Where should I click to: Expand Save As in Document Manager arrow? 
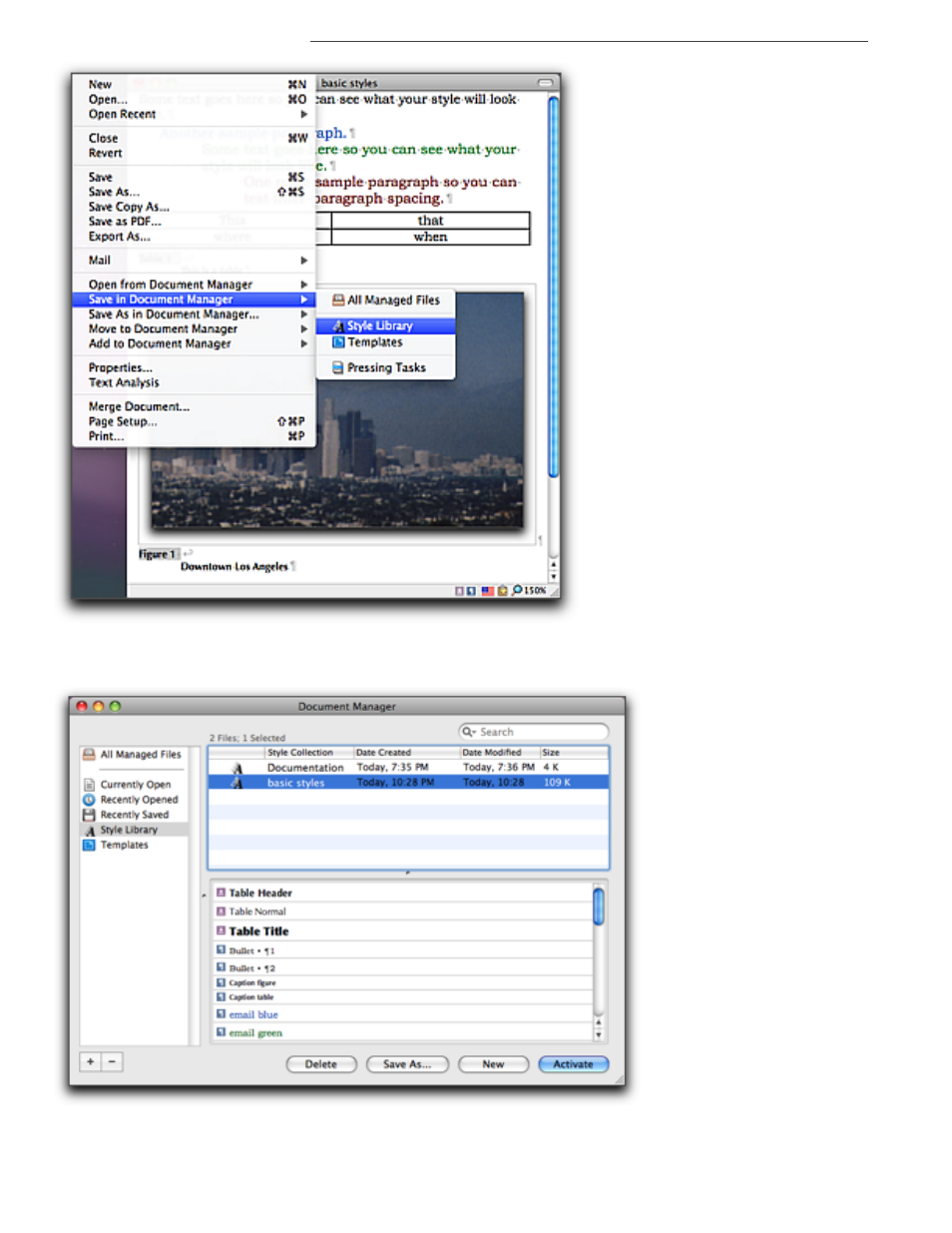click(x=303, y=313)
